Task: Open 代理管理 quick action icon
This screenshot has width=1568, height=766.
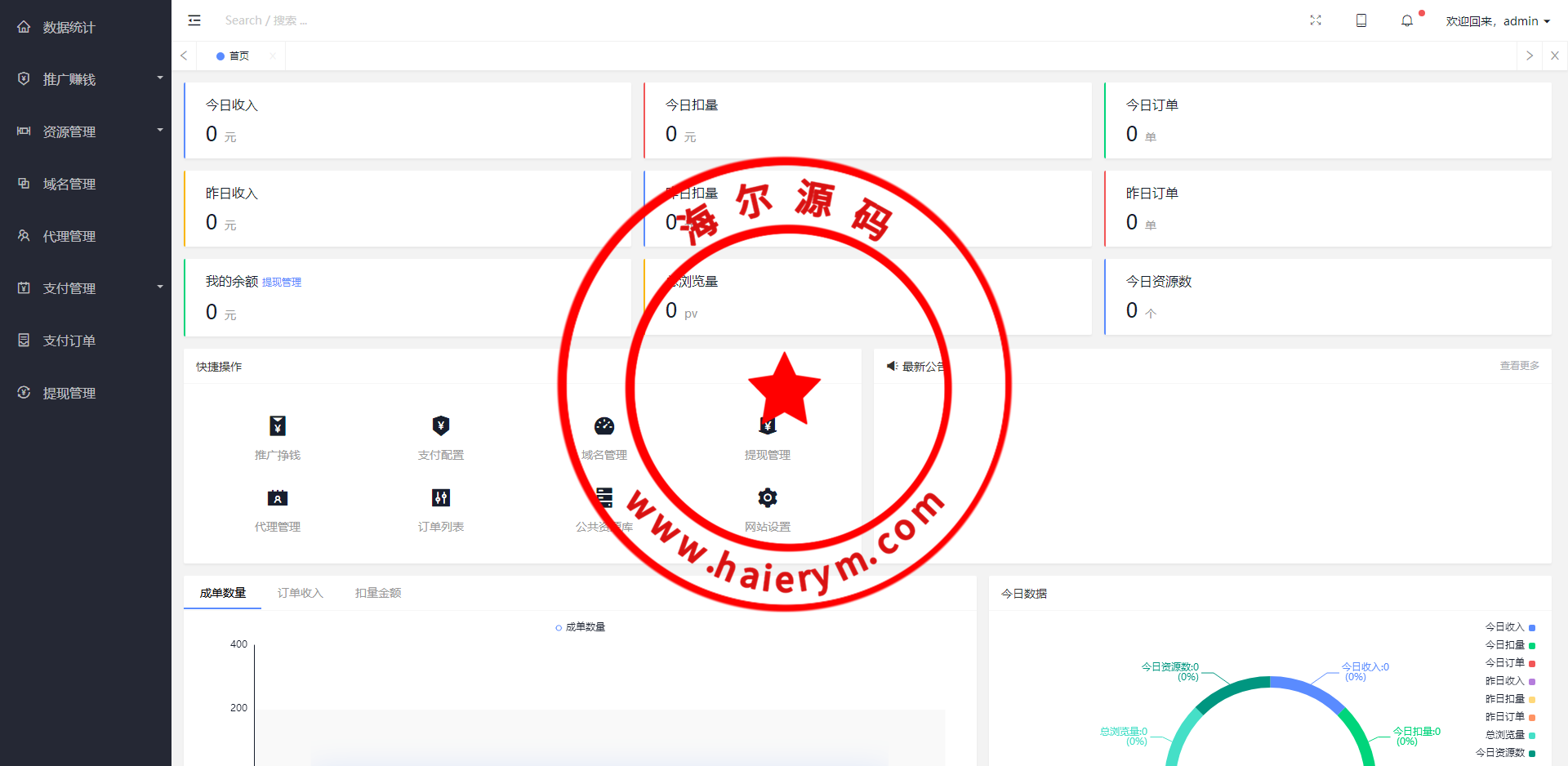Action: click(x=278, y=498)
